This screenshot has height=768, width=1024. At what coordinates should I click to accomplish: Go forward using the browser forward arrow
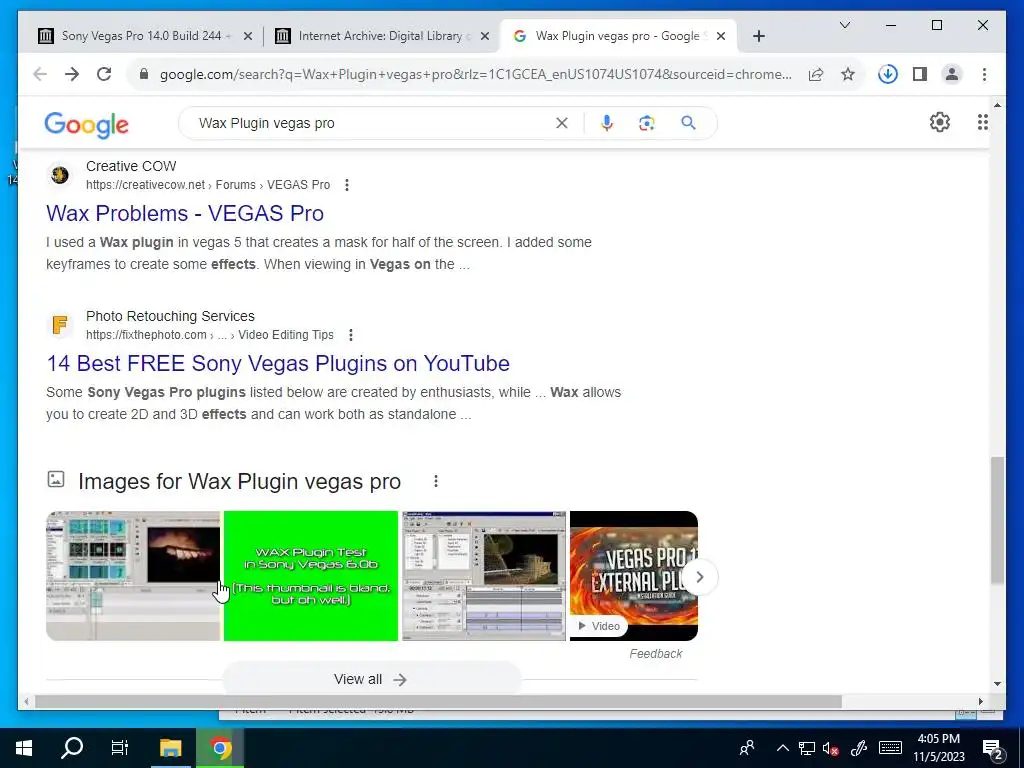pyautogui.click(x=72, y=74)
